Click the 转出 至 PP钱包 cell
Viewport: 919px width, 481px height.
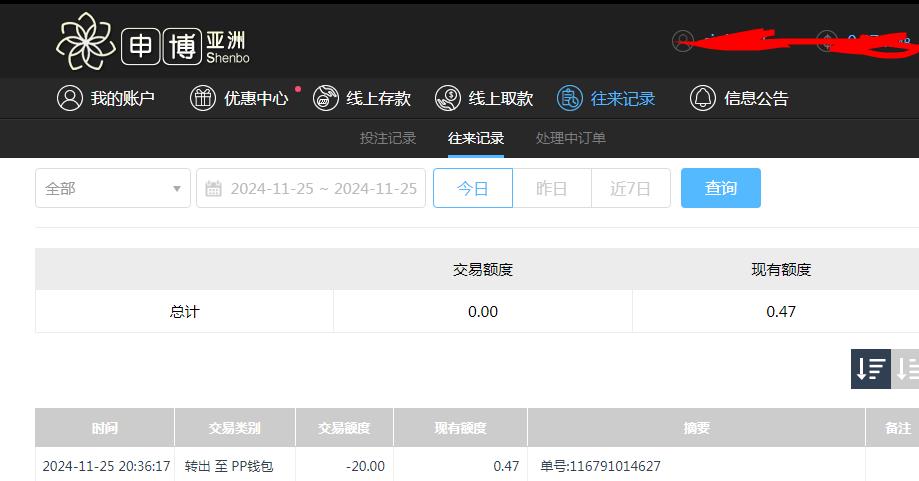(x=229, y=466)
